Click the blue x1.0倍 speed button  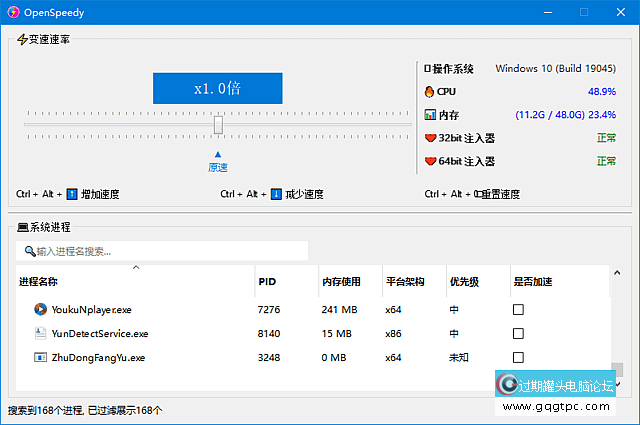tap(217, 88)
